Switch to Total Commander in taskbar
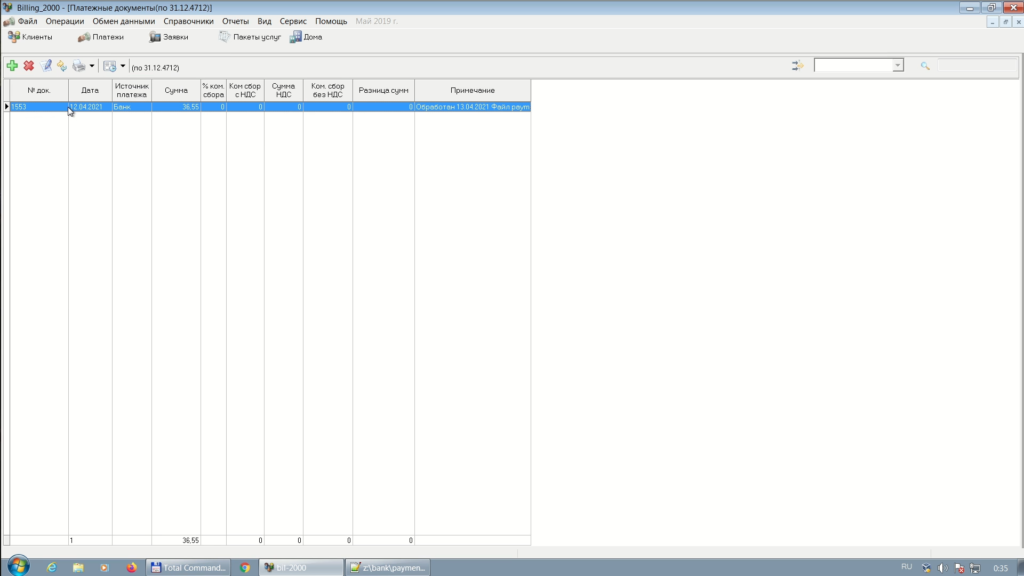The image size is (1024, 576). [x=188, y=567]
